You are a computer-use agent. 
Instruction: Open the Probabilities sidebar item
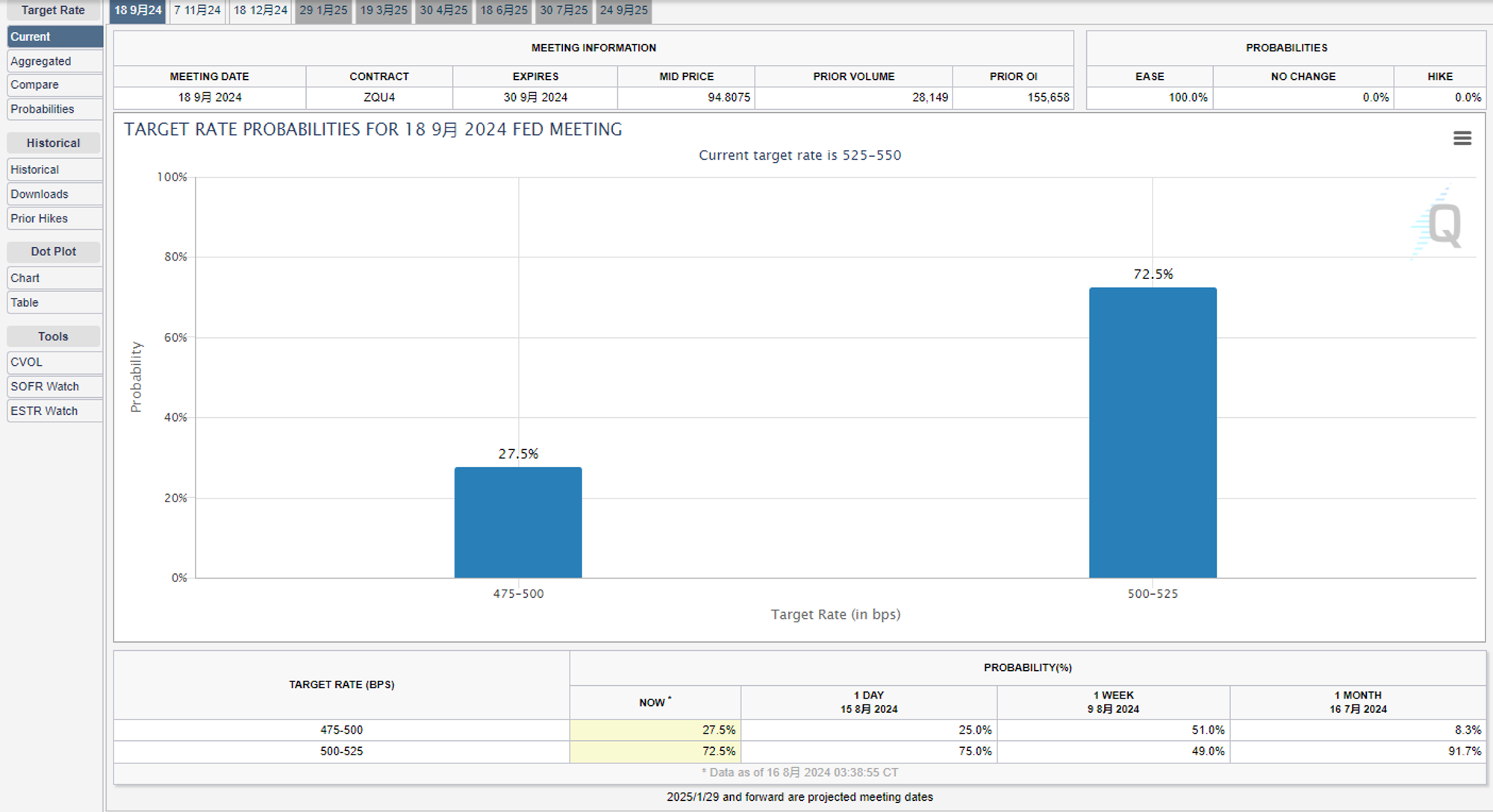[54, 109]
